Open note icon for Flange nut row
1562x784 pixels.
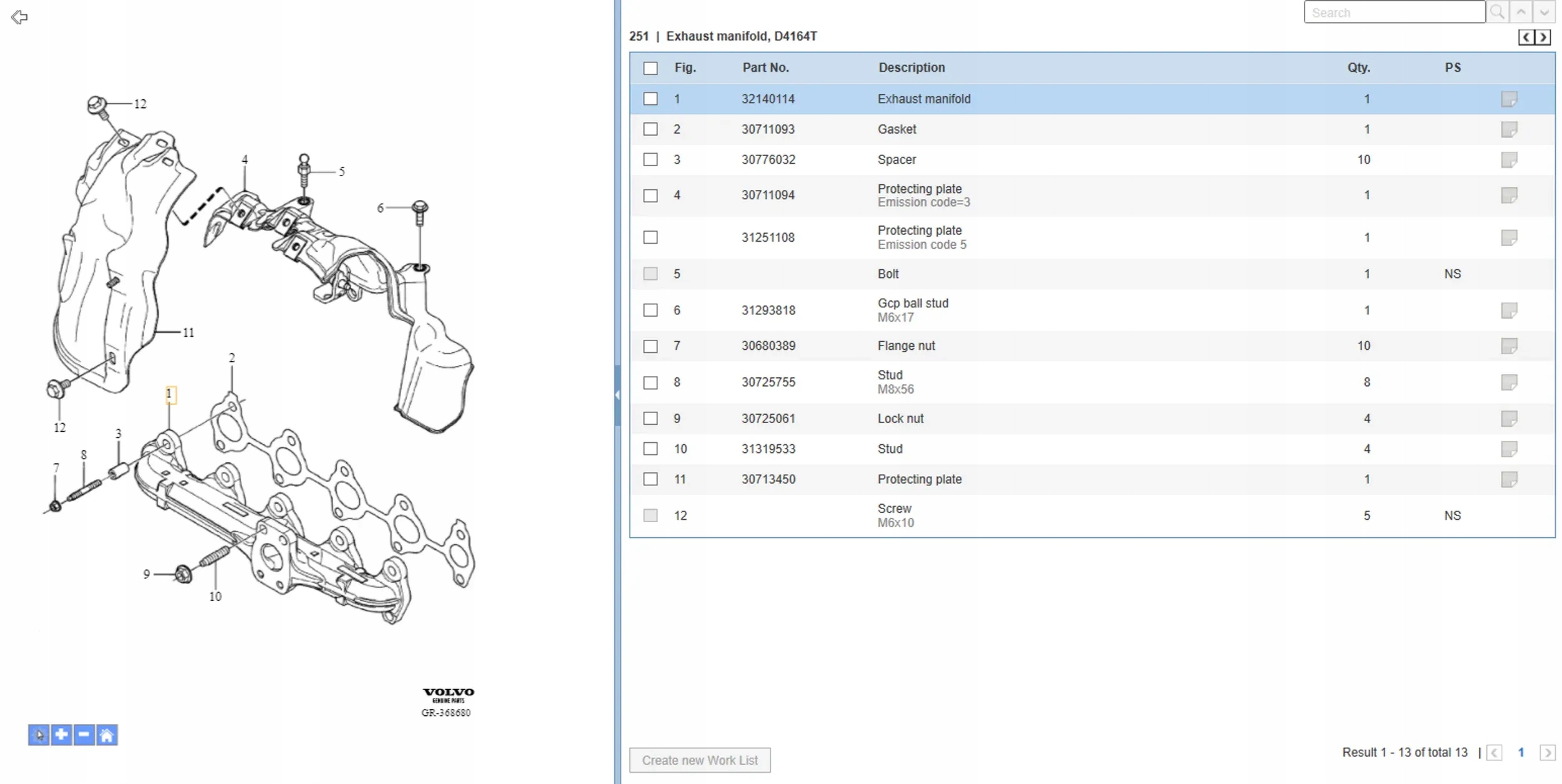[x=1509, y=345]
